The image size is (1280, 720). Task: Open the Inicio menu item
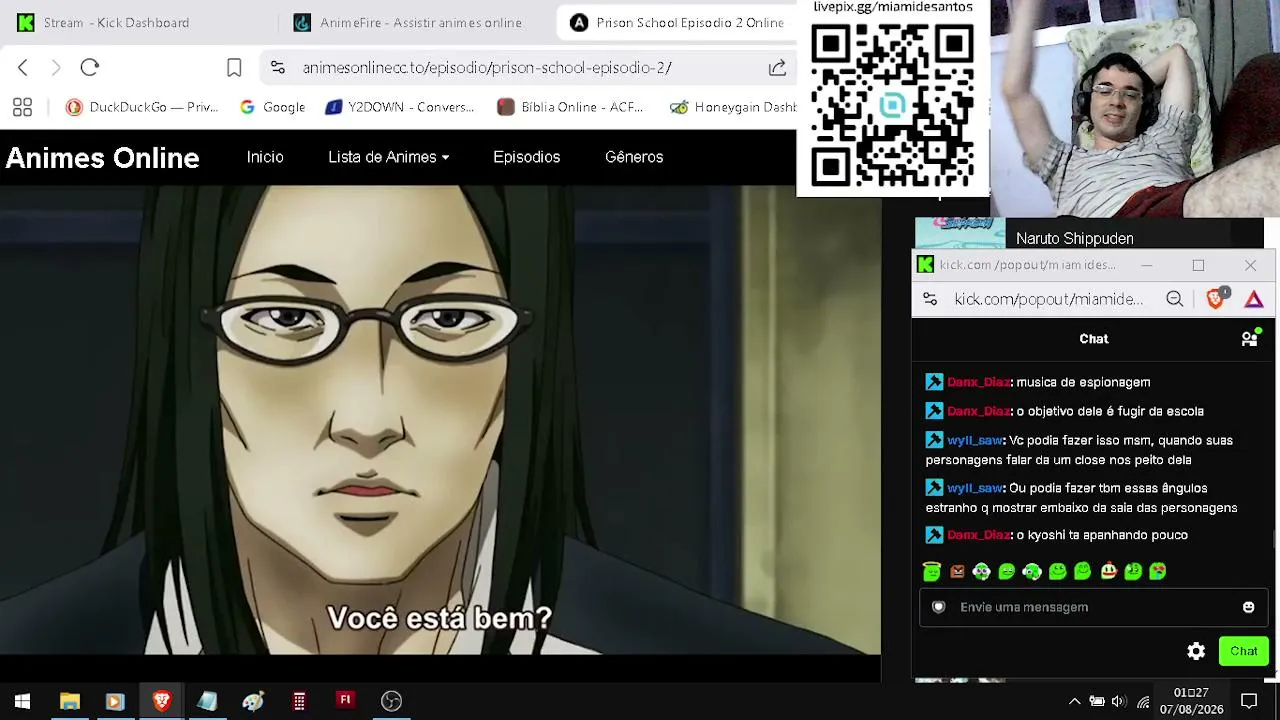[x=265, y=157]
